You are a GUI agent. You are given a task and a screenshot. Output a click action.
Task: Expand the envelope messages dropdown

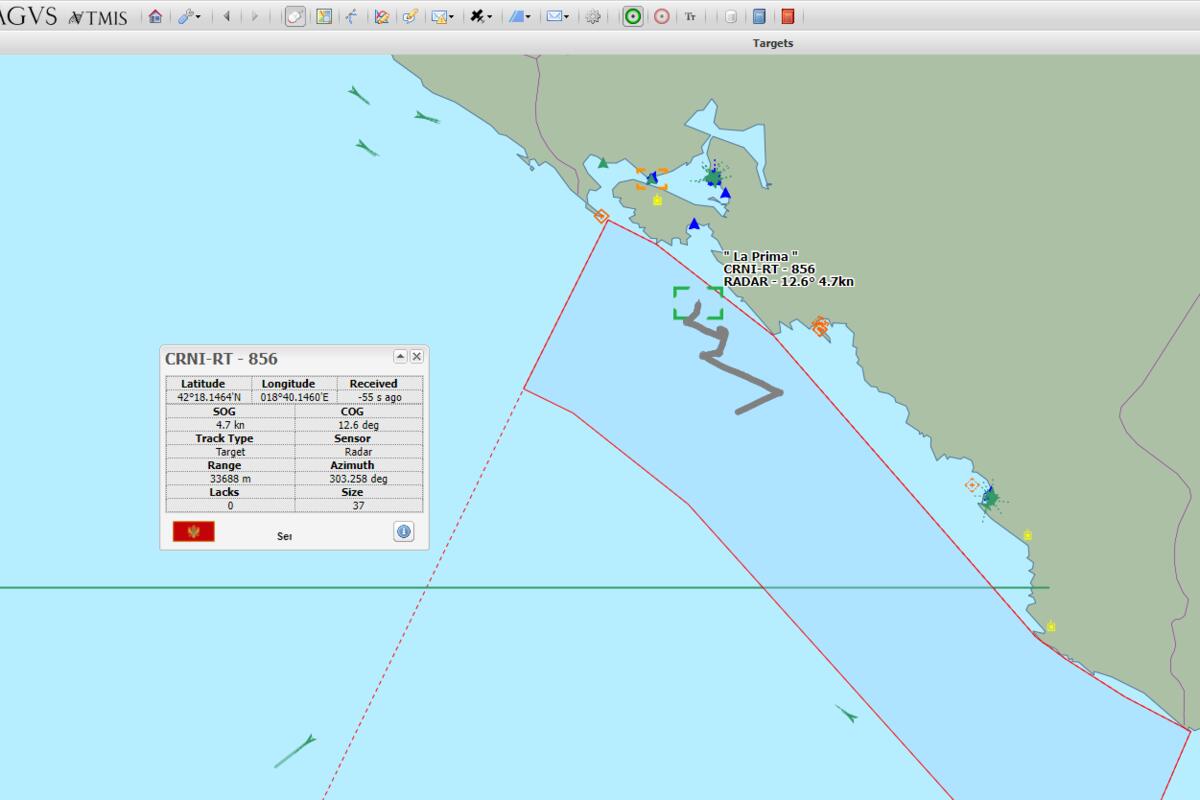coord(558,16)
